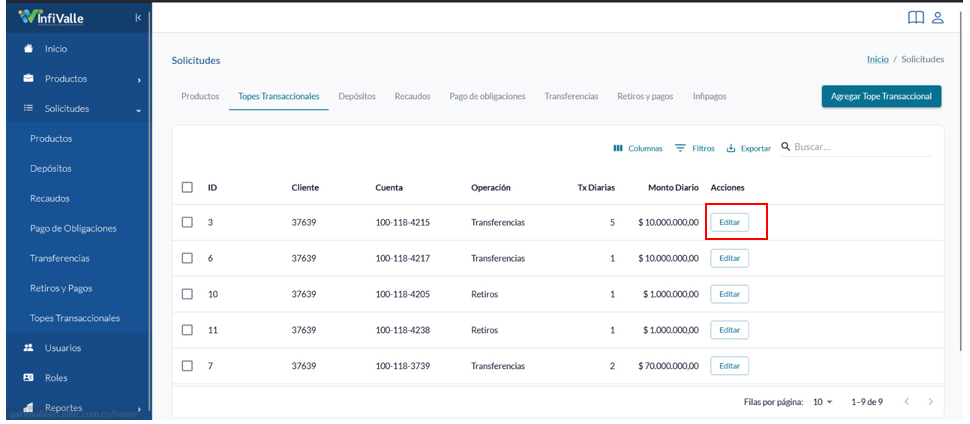Switch to the Productos tab
Viewport: 970px width, 424px height.
[200, 97]
